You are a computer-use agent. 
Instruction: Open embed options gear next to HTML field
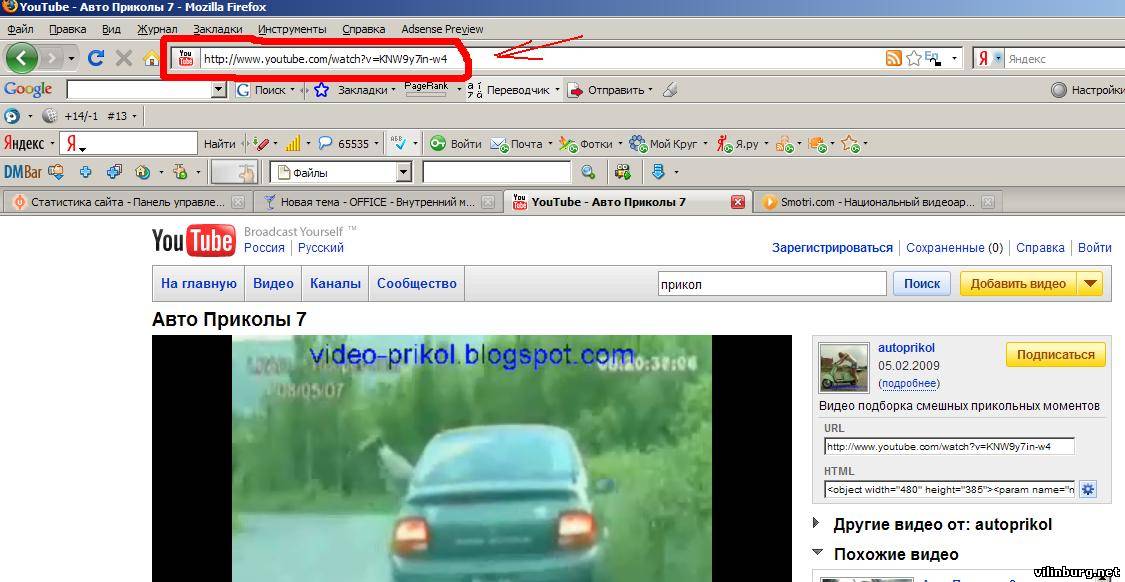point(1088,489)
